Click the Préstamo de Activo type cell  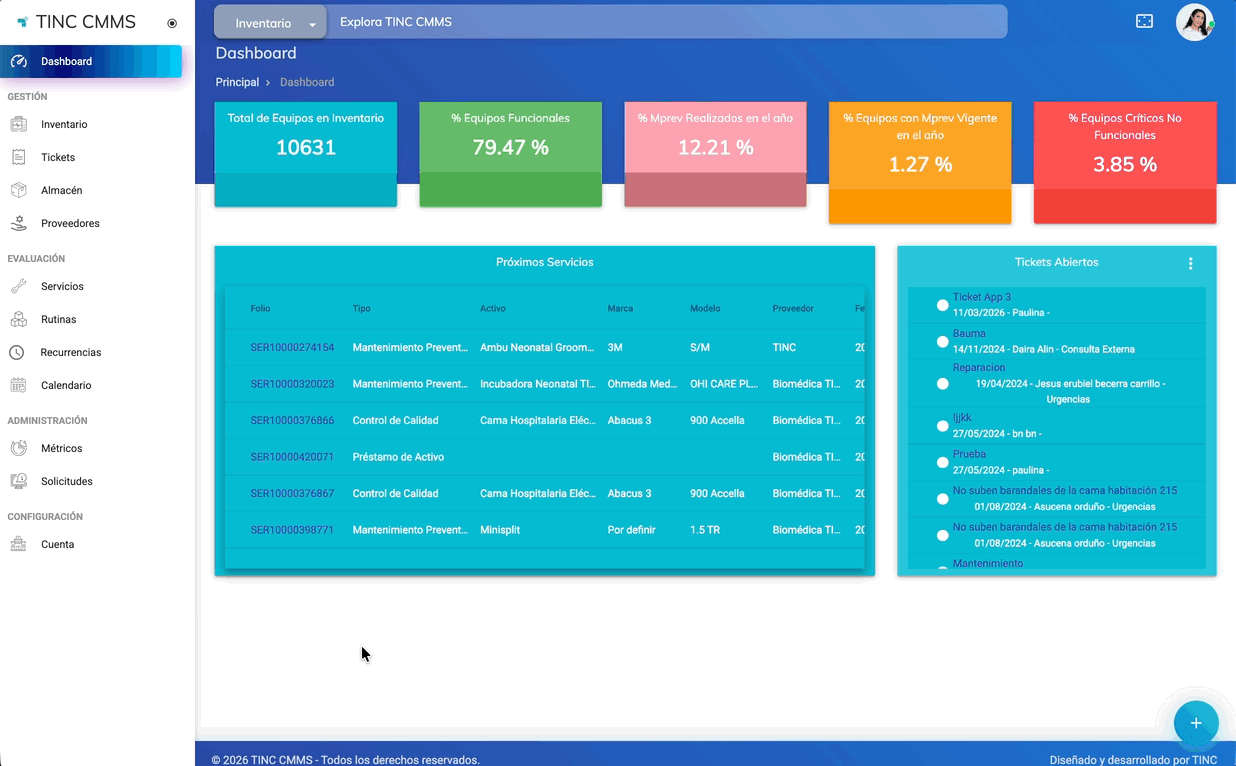pyautogui.click(x=398, y=457)
